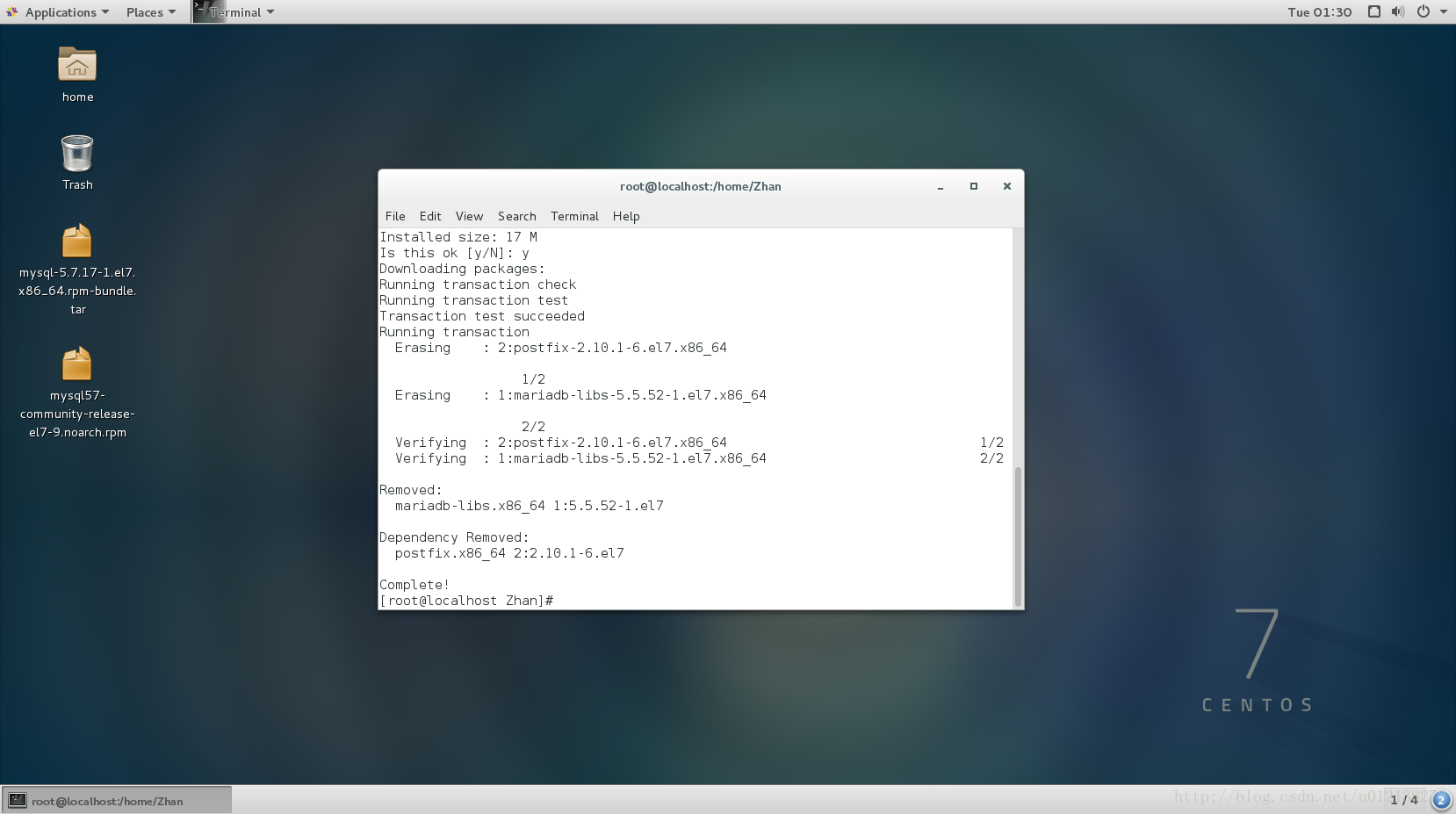Open the terminal View menu
Screen dimensions: 1456x814
point(469,216)
